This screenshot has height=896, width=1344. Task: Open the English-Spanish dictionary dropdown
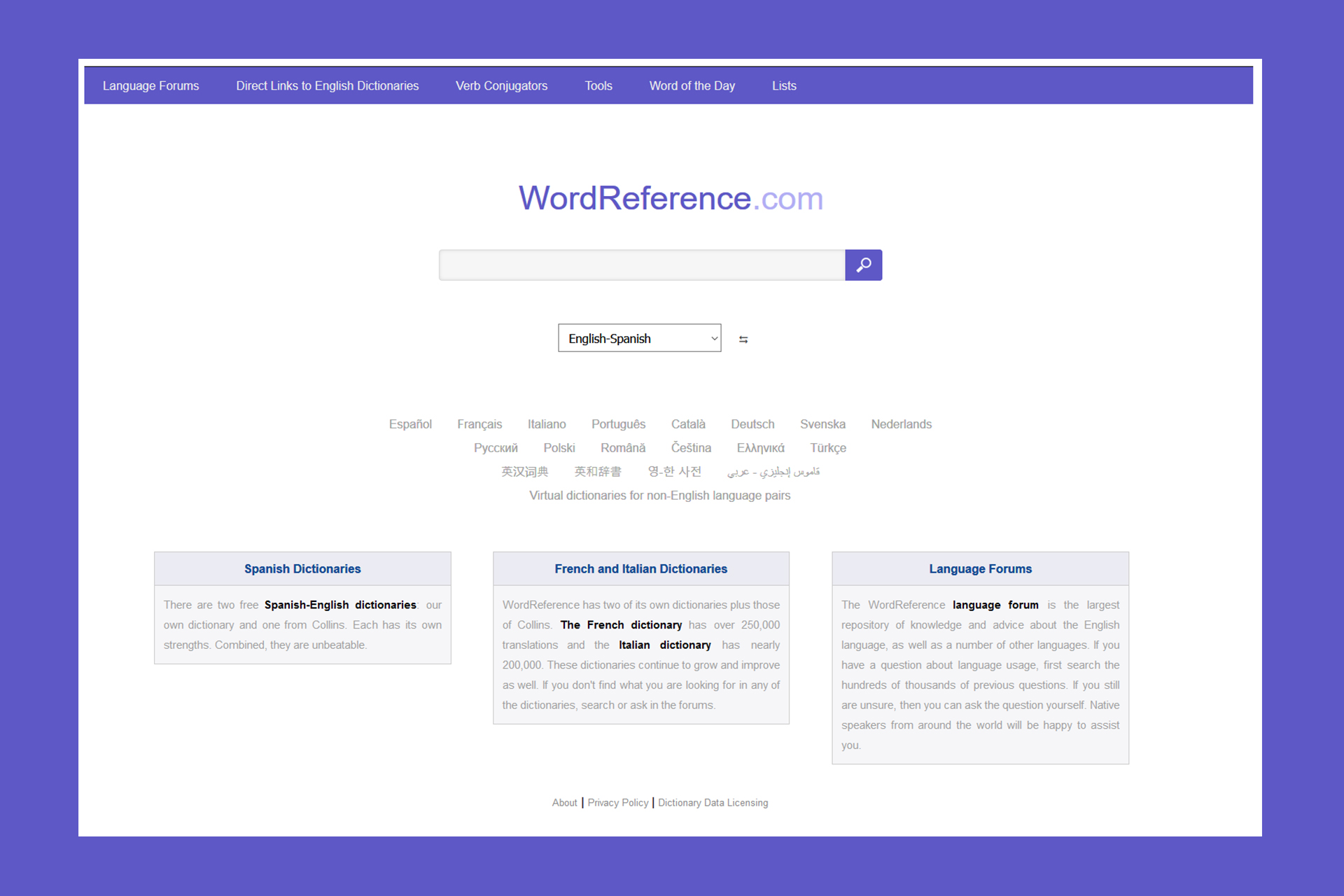(x=639, y=338)
